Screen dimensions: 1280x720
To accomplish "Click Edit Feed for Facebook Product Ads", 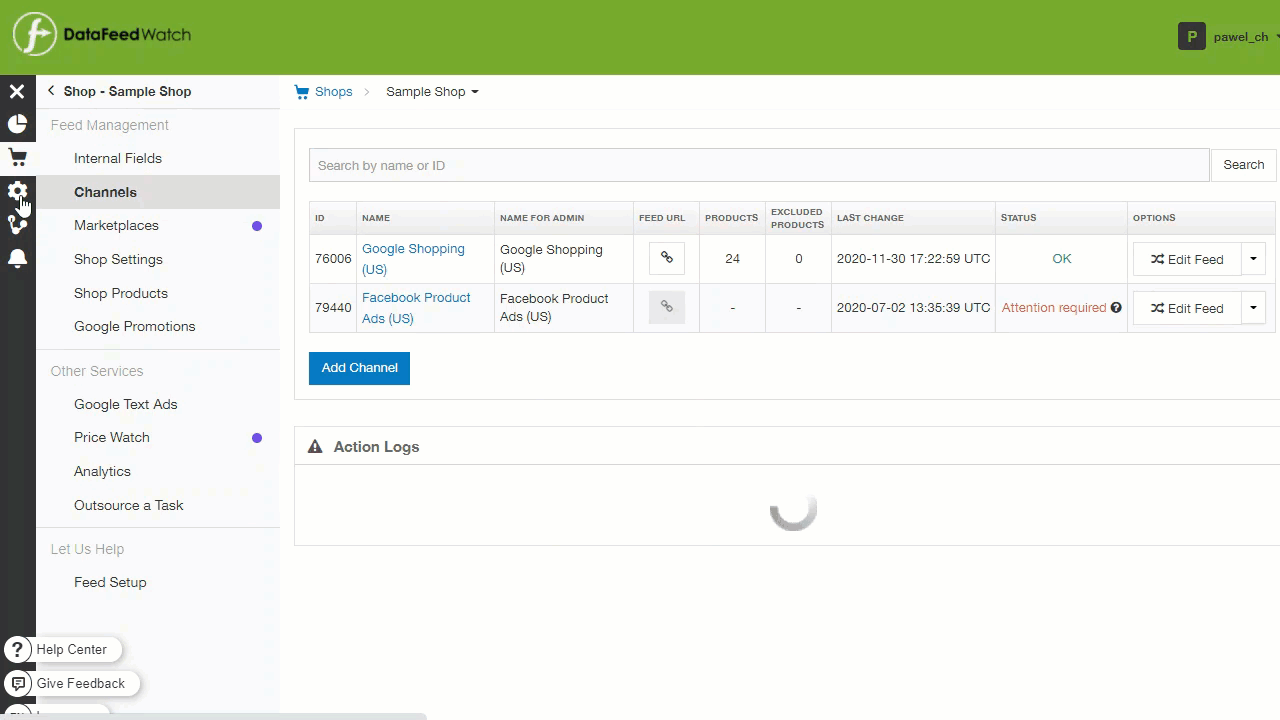I will [1187, 308].
